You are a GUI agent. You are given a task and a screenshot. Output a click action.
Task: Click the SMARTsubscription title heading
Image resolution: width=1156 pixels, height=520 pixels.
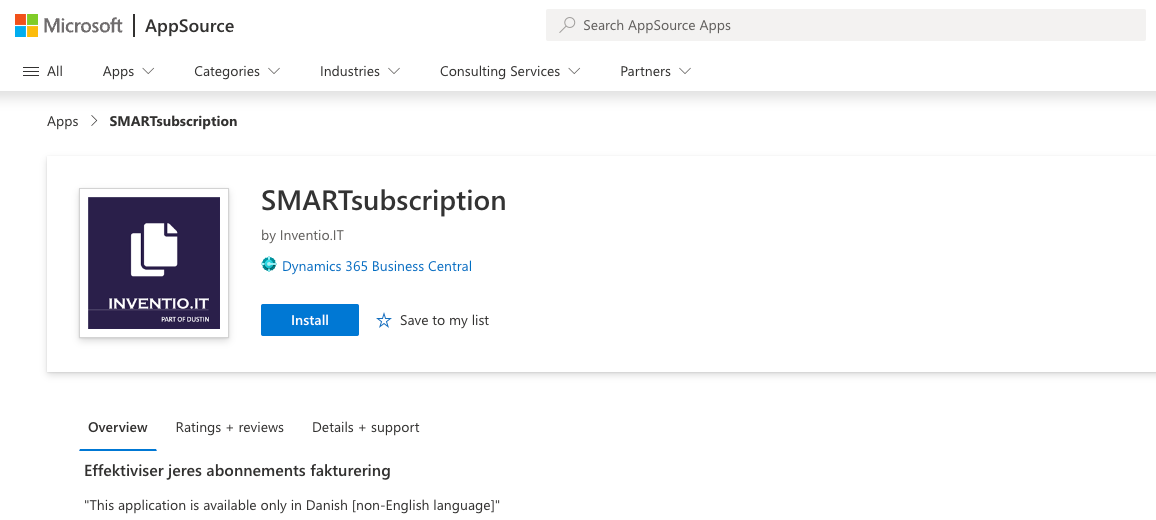click(383, 201)
